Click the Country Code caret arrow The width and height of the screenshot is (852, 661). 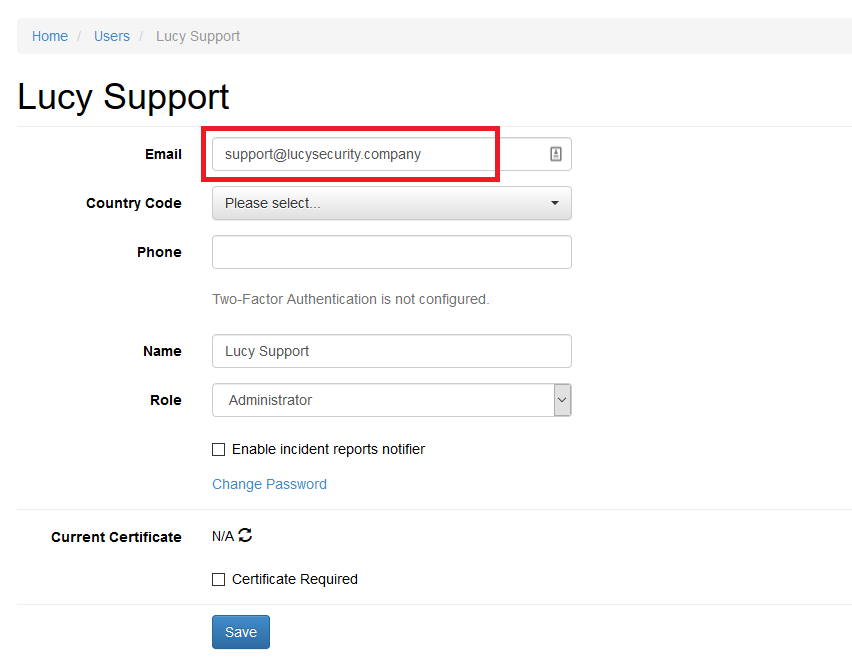click(x=555, y=203)
